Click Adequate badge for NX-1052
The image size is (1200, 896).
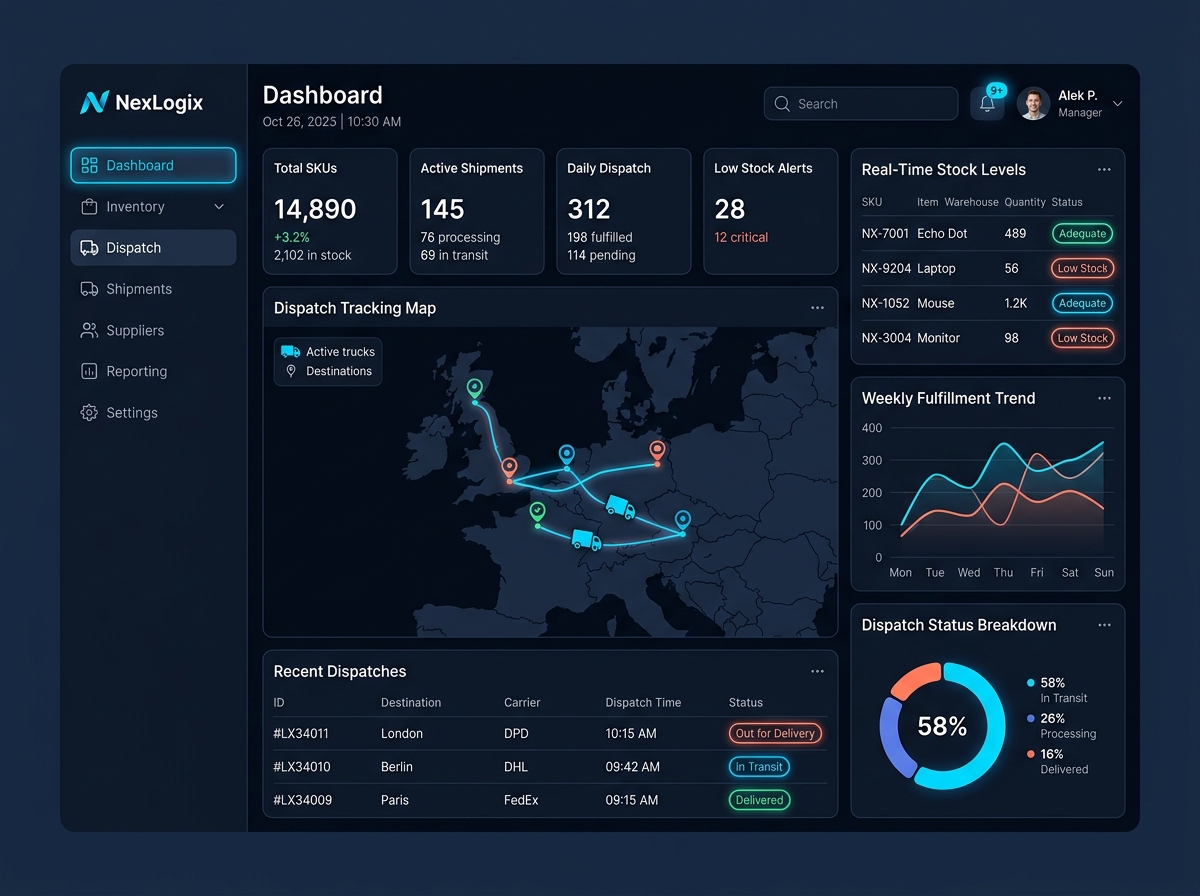coord(1083,303)
